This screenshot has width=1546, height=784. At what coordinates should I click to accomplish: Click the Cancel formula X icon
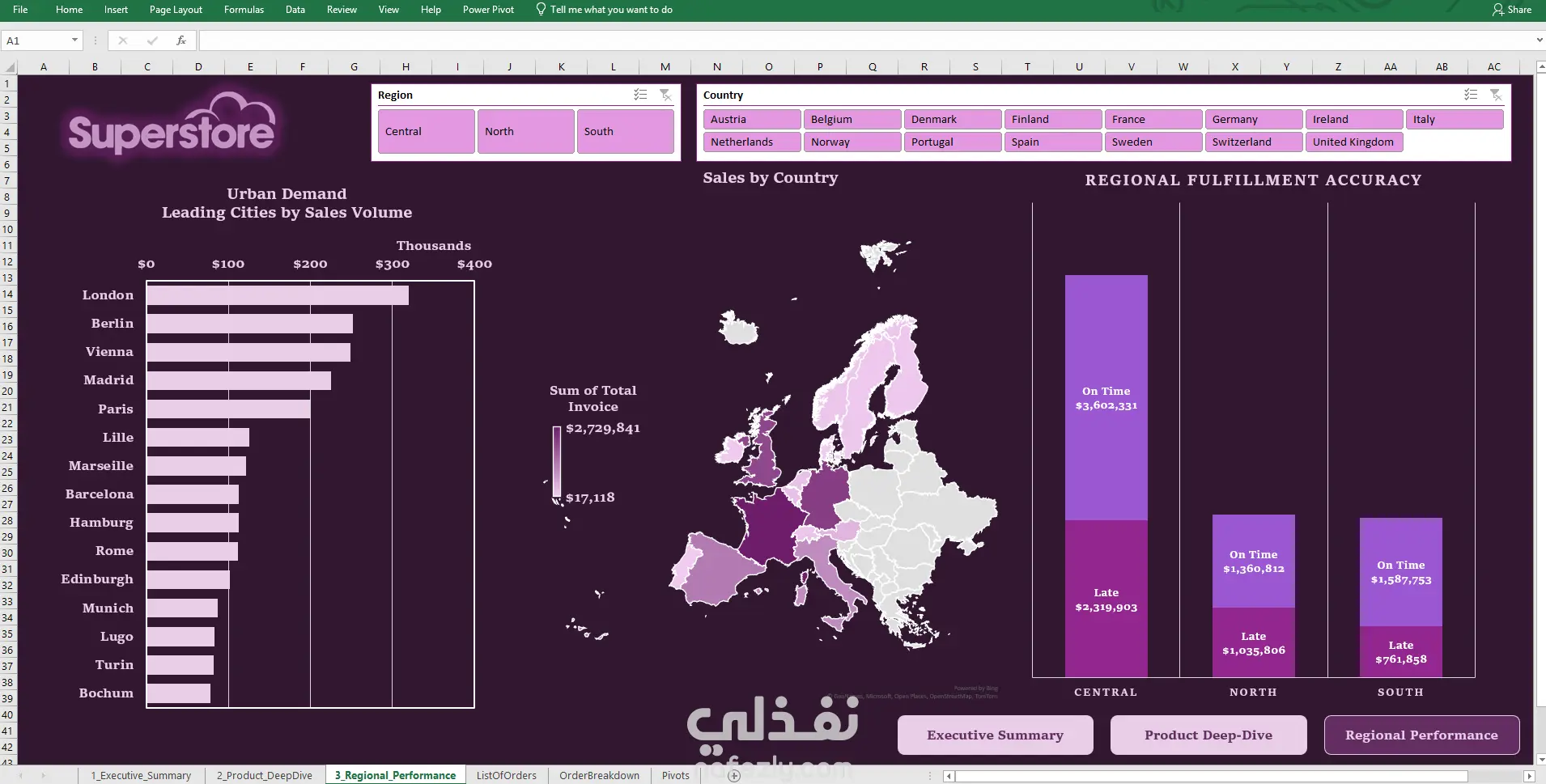click(x=123, y=40)
